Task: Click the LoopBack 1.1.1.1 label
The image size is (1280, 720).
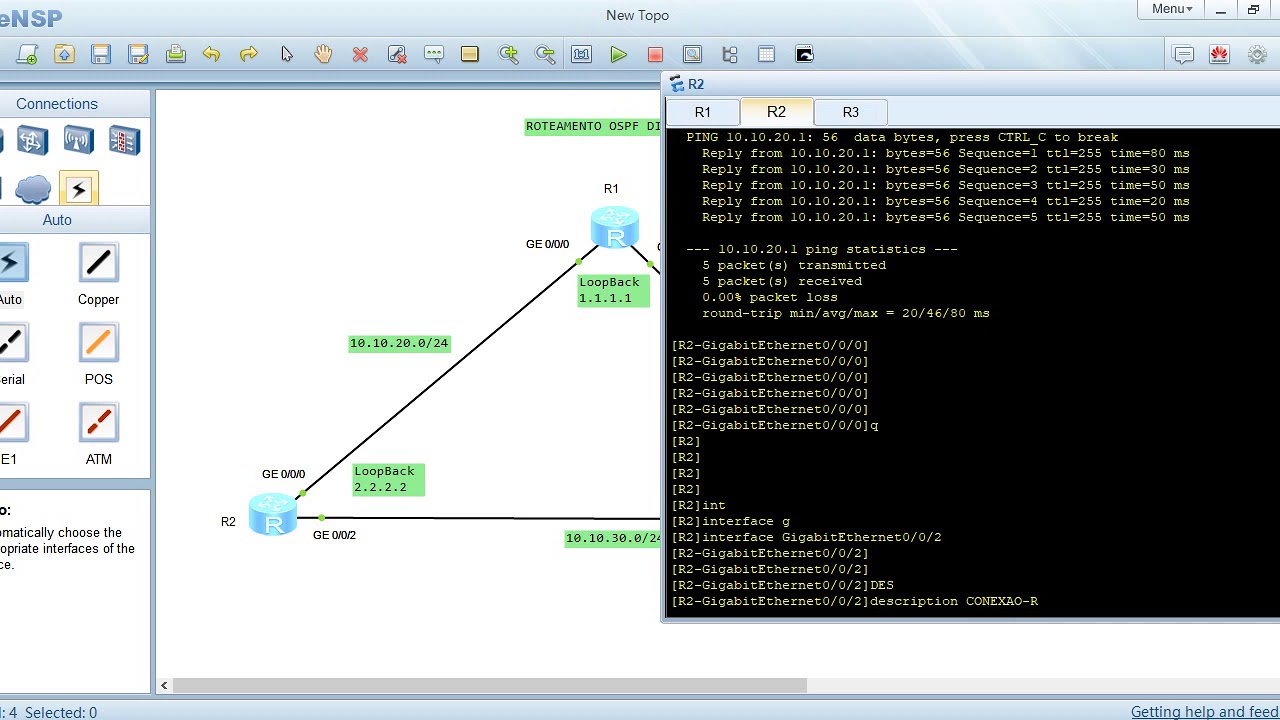Action: 613,290
